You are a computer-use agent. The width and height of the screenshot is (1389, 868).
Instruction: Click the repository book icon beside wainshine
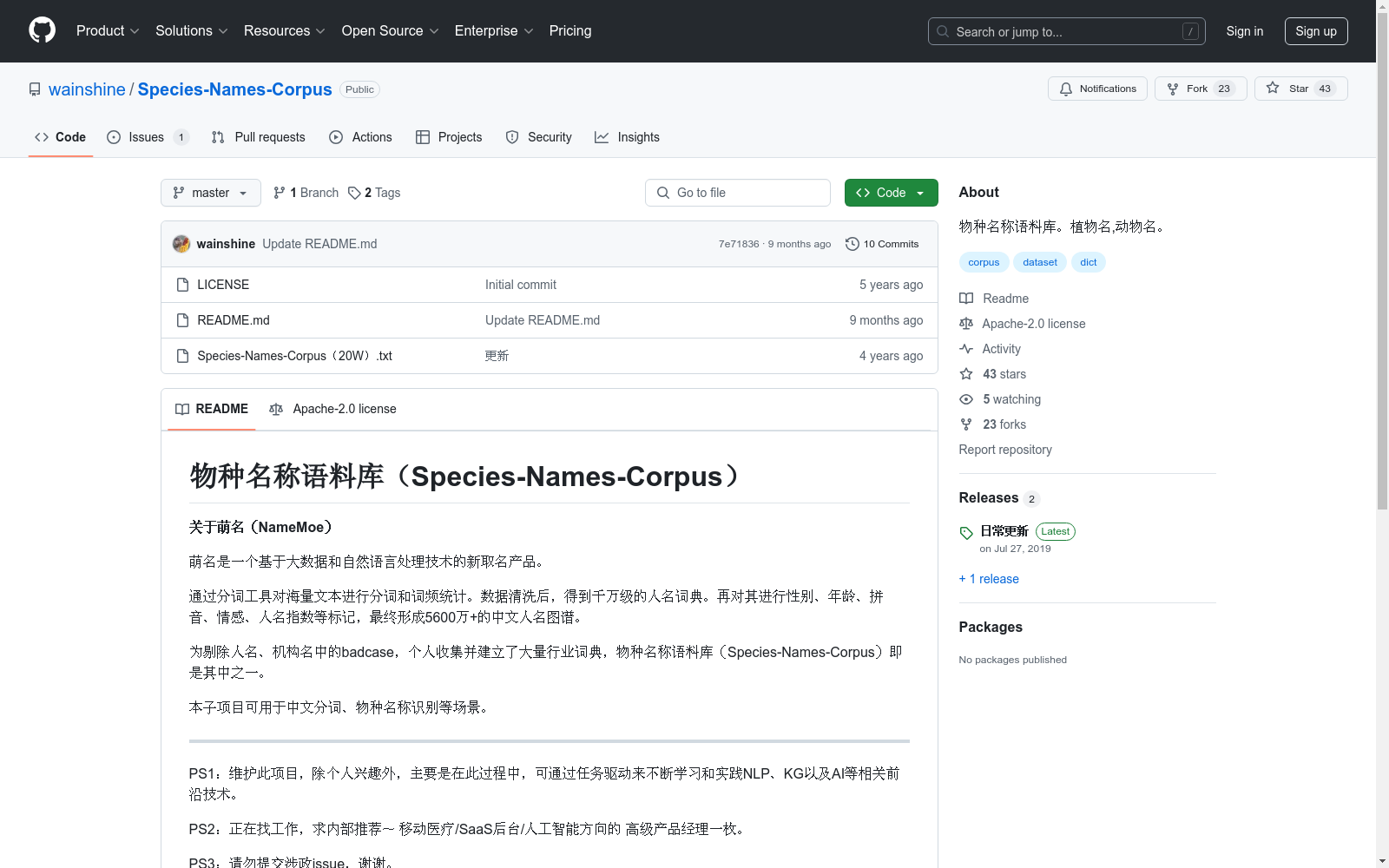[35, 89]
